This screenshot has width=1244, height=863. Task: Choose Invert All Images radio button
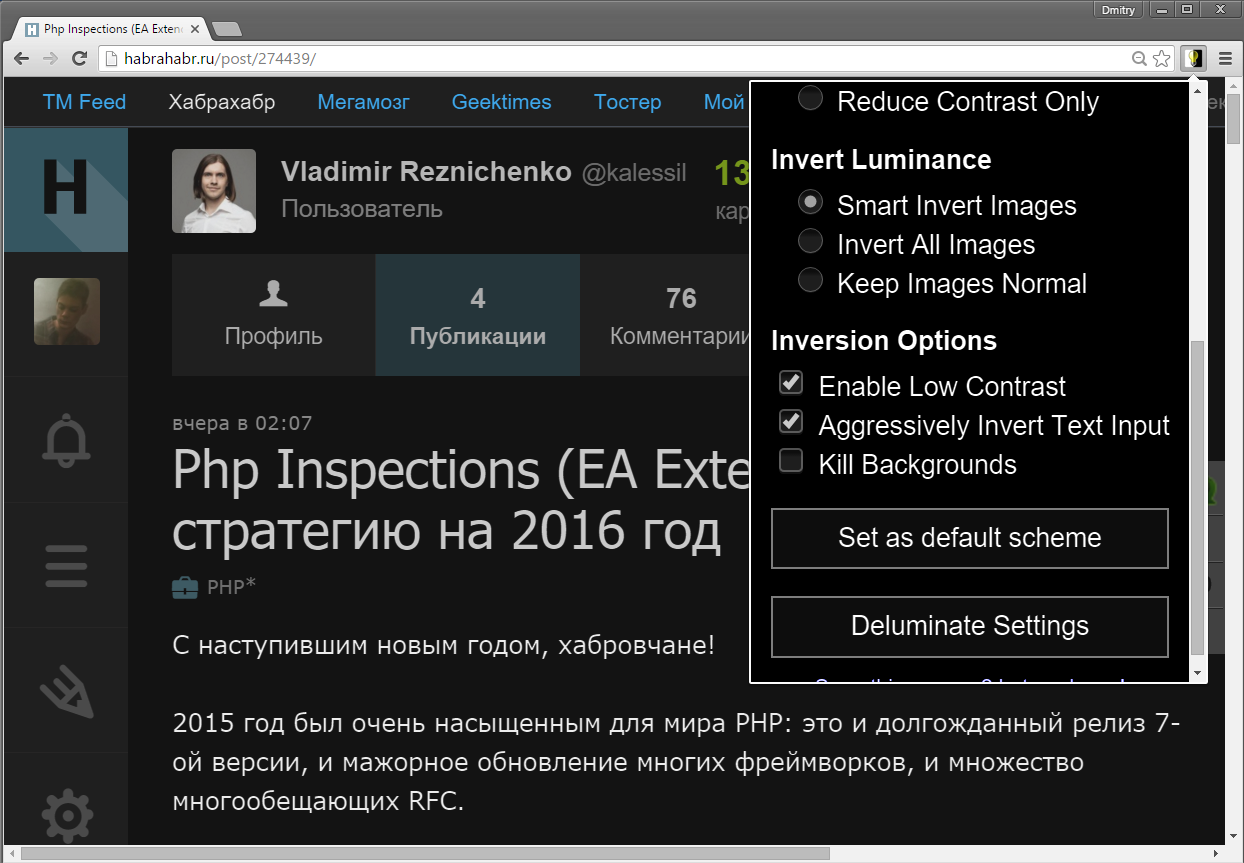pos(810,242)
